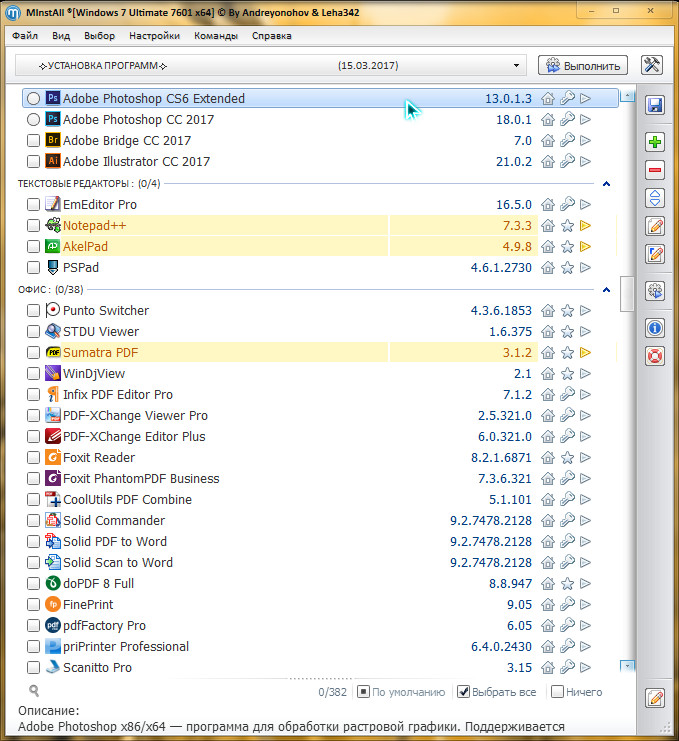Select Adobe Photoshop CC 2017 radio button
This screenshot has width=679, height=741.
coord(33,120)
